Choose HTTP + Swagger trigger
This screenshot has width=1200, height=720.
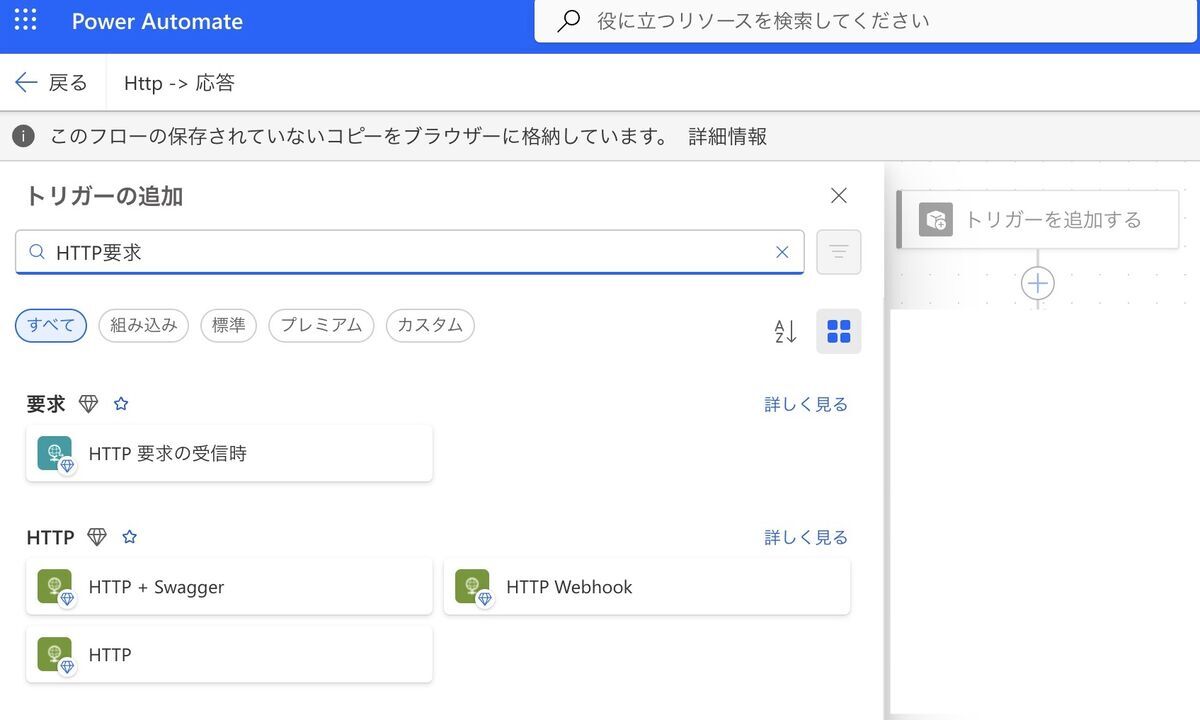point(229,587)
